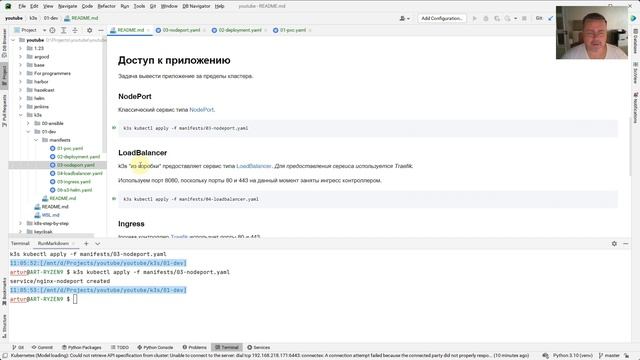Click Collapse All icon in Project panel

click(x=75, y=30)
